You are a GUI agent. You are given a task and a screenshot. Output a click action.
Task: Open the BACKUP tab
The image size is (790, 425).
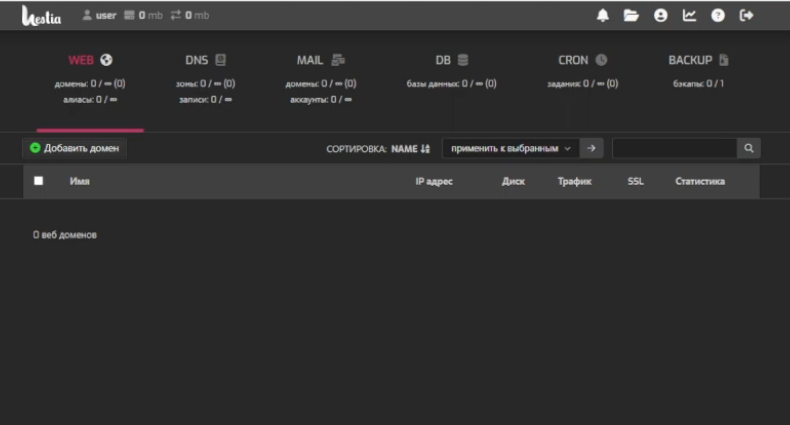pos(698,60)
